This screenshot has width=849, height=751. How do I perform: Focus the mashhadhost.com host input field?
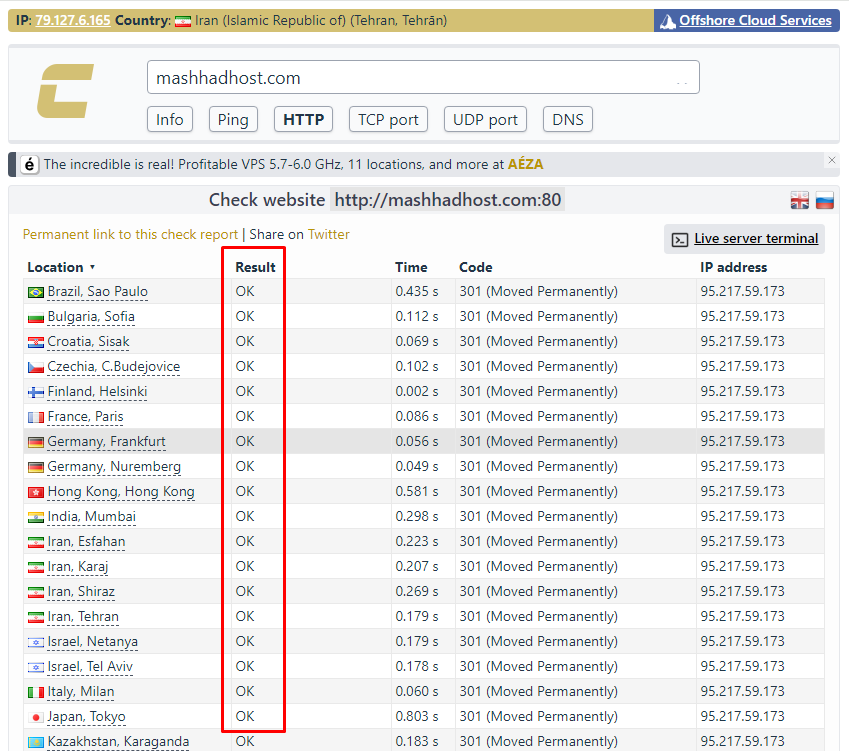pyautogui.click(x=410, y=78)
